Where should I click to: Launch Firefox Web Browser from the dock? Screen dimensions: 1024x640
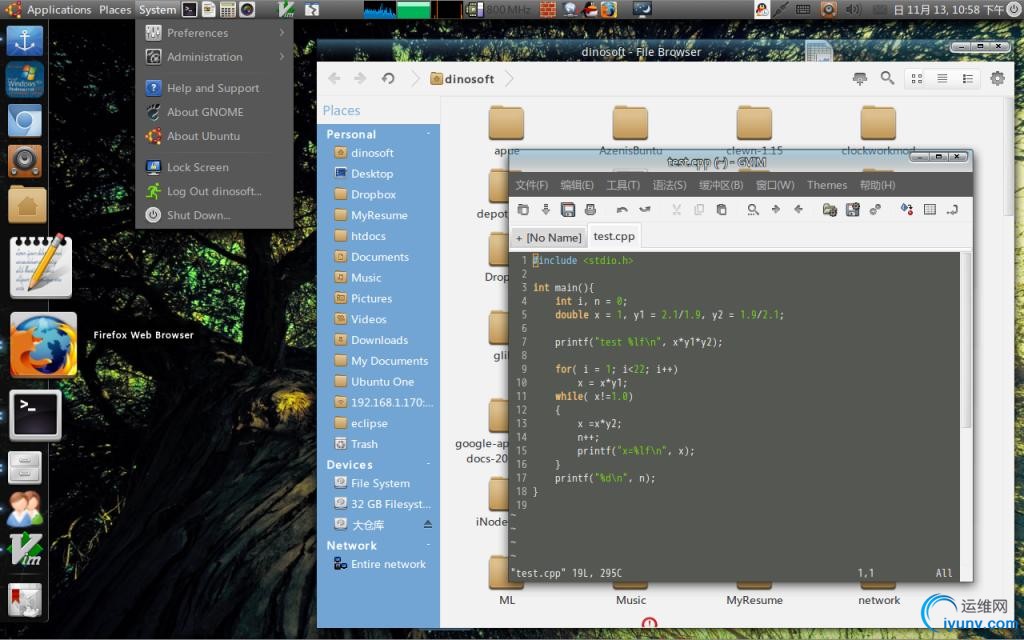[42, 343]
